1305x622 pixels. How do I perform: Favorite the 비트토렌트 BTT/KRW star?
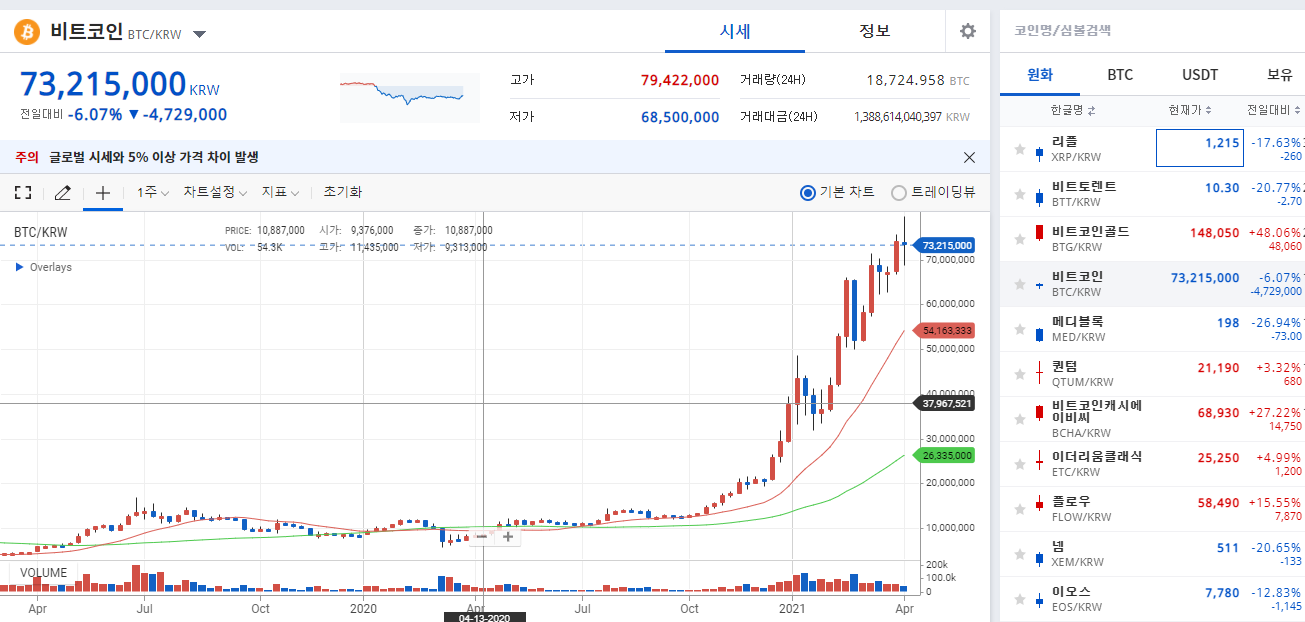point(1020,195)
